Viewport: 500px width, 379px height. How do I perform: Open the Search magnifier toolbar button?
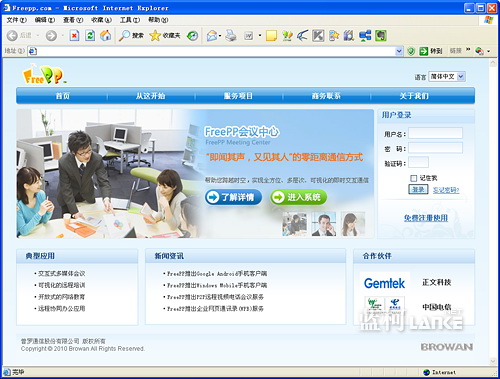click(x=131, y=35)
